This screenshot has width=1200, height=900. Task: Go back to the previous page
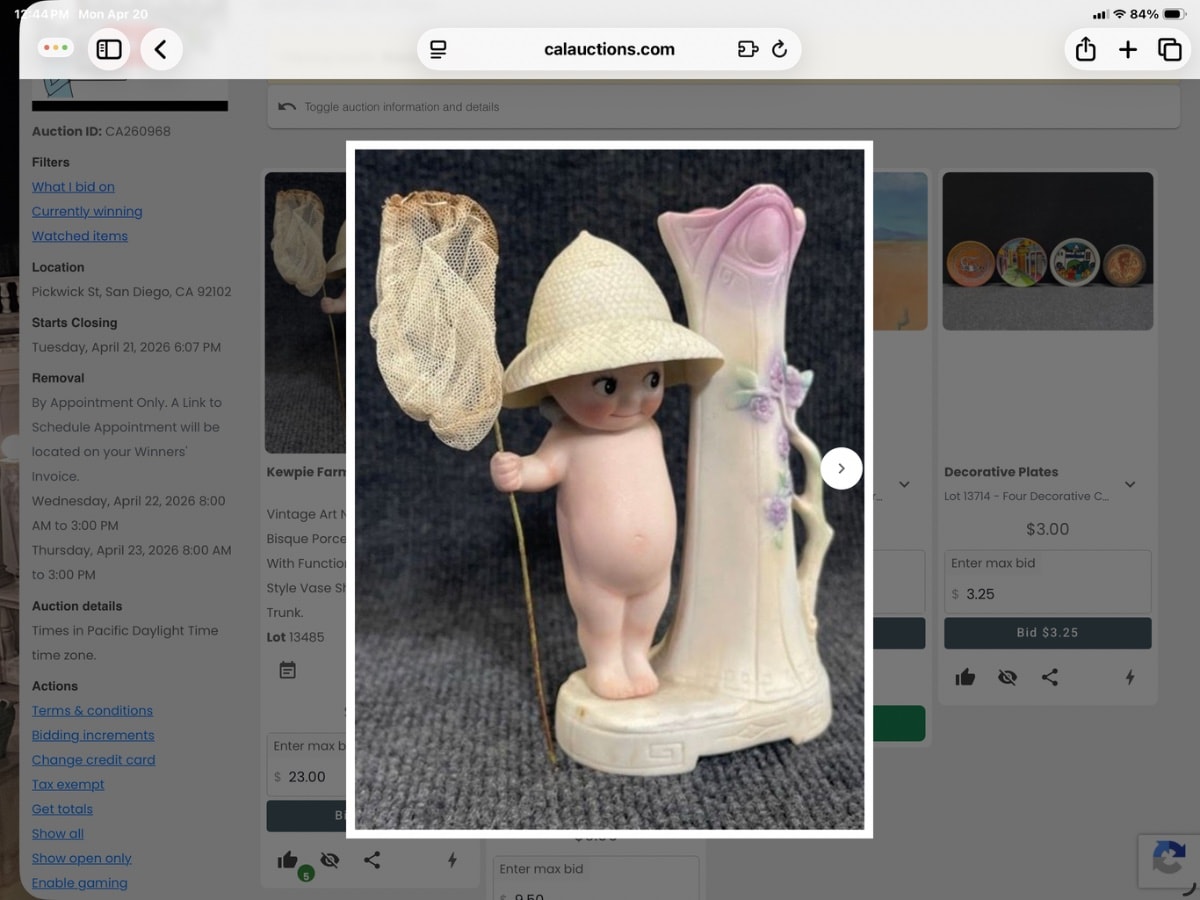[161, 49]
